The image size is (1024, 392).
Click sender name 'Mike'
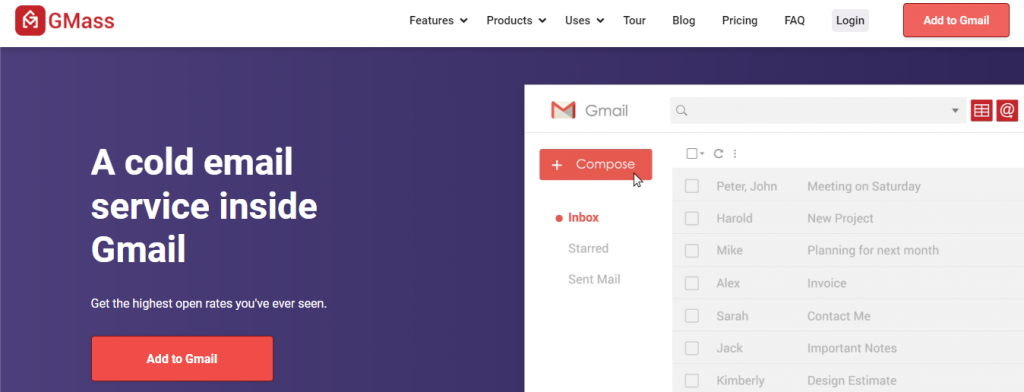tap(729, 250)
